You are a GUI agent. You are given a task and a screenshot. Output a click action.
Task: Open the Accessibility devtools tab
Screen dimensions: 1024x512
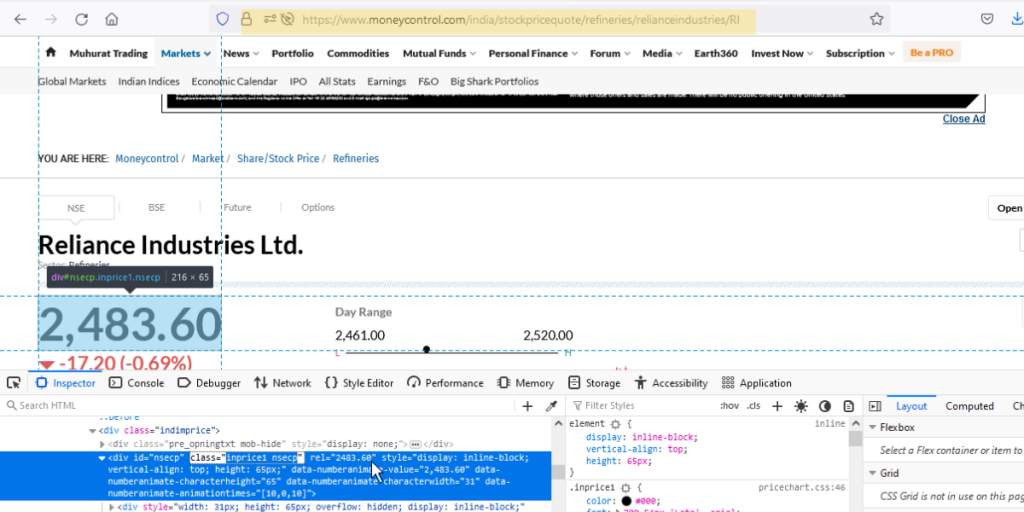coord(671,383)
